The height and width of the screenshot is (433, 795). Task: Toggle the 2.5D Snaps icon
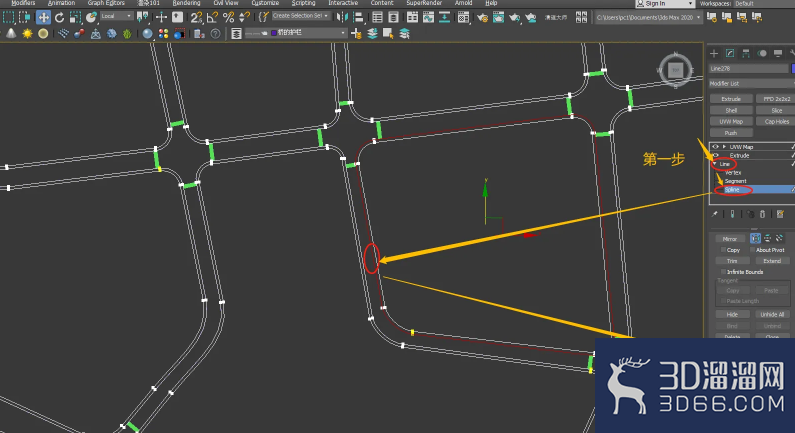pyautogui.click(x=196, y=17)
